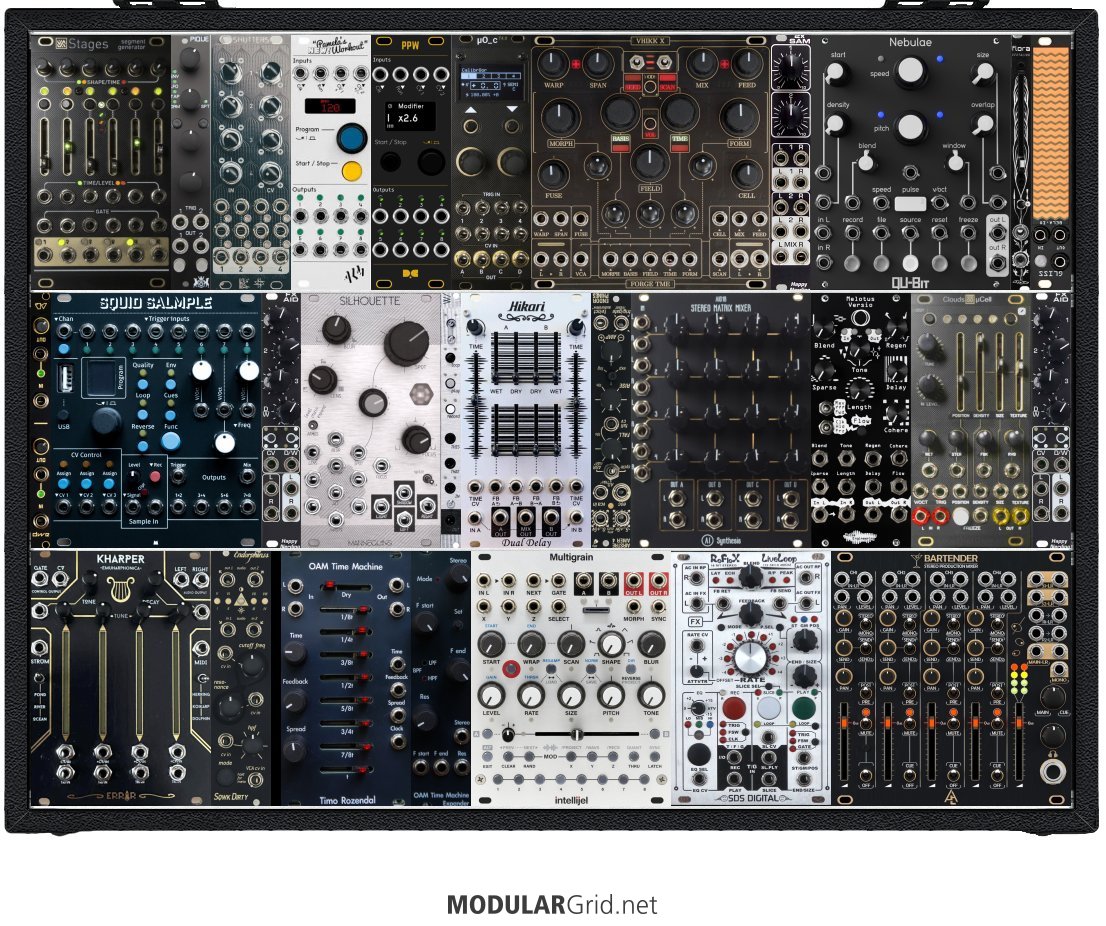Open the PPW expander module
The width and height of the screenshot is (1106, 926).
pos(411,162)
